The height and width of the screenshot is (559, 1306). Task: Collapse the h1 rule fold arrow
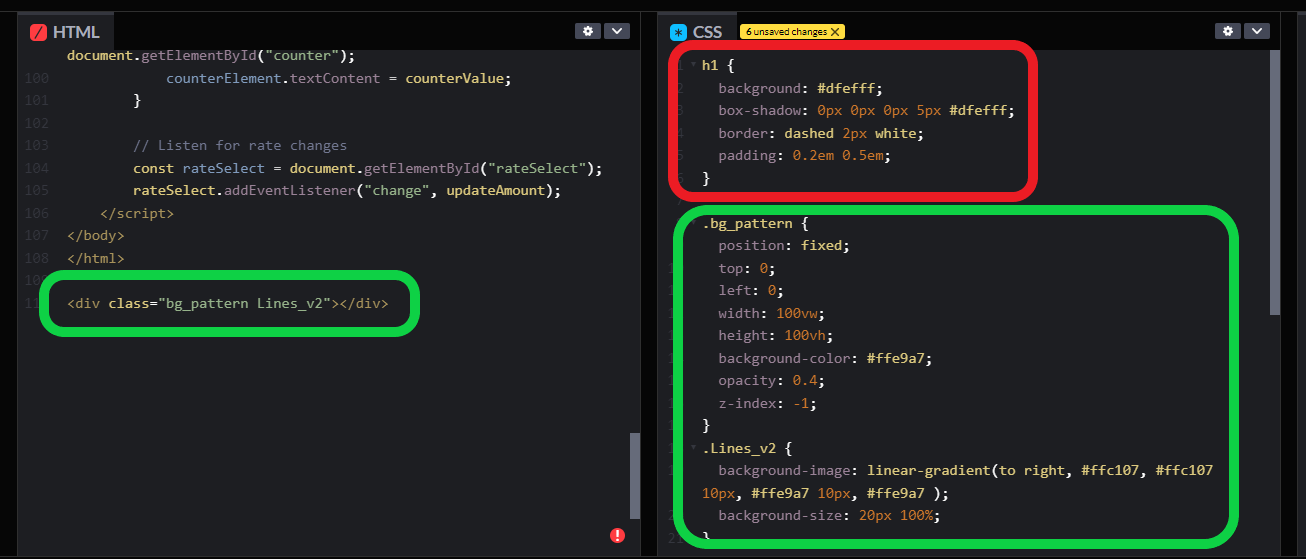(693, 65)
